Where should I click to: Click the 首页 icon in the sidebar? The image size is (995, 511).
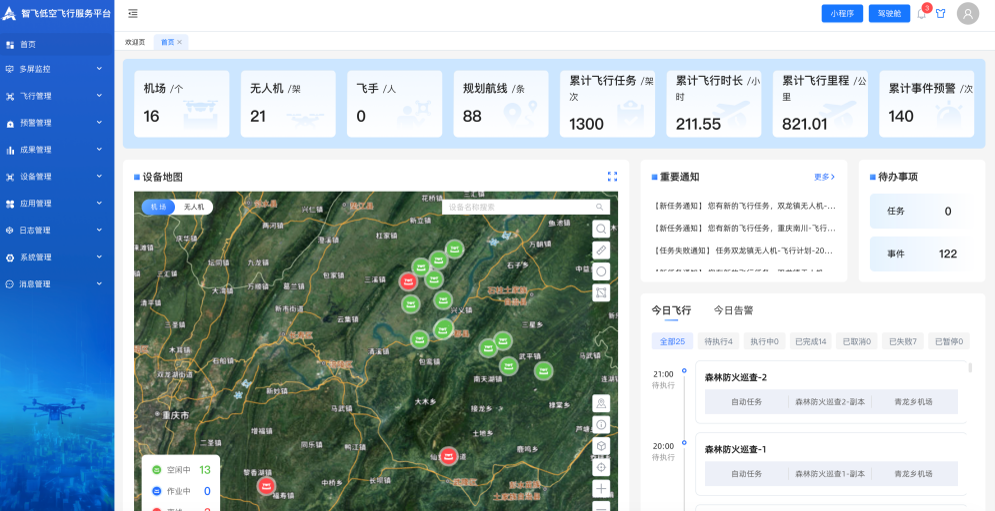(x=10, y=44)
